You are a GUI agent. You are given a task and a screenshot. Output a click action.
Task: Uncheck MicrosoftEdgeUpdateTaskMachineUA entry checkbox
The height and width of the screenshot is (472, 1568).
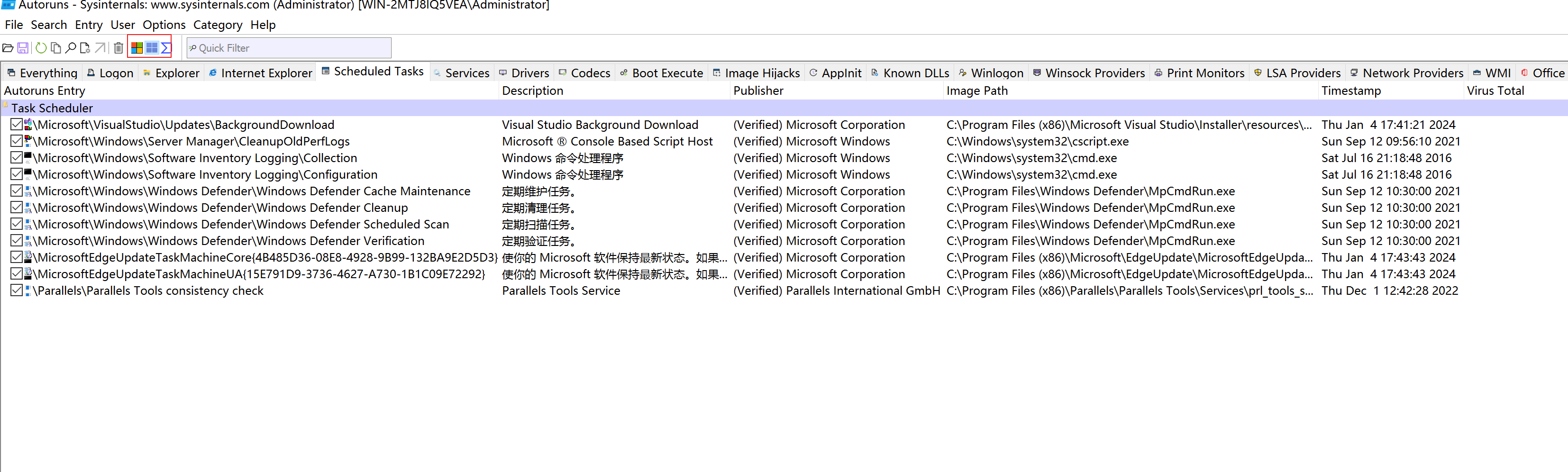pyautogui.click(x=17, y=274)
